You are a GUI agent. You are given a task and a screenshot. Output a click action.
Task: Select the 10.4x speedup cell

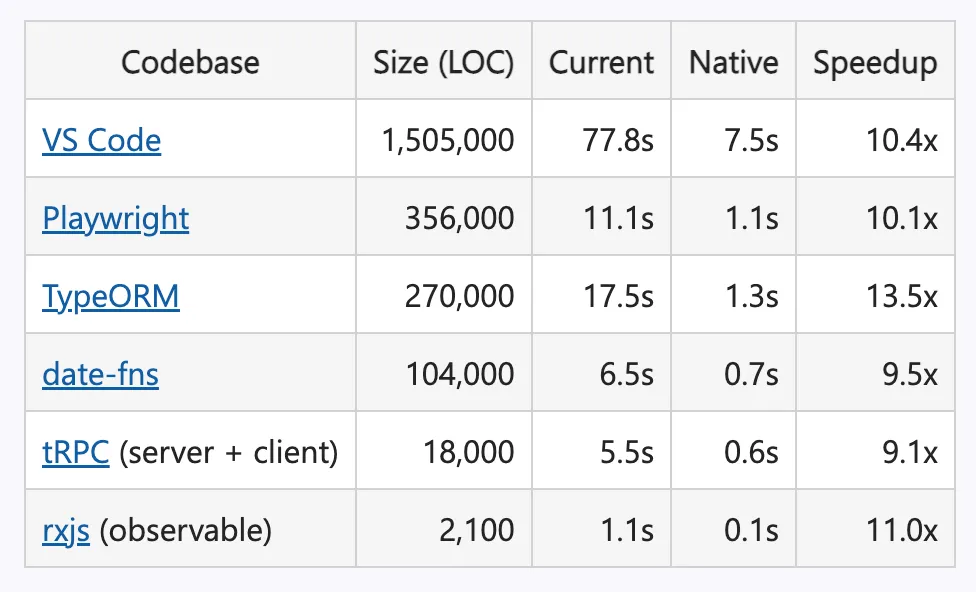[875, 139]
